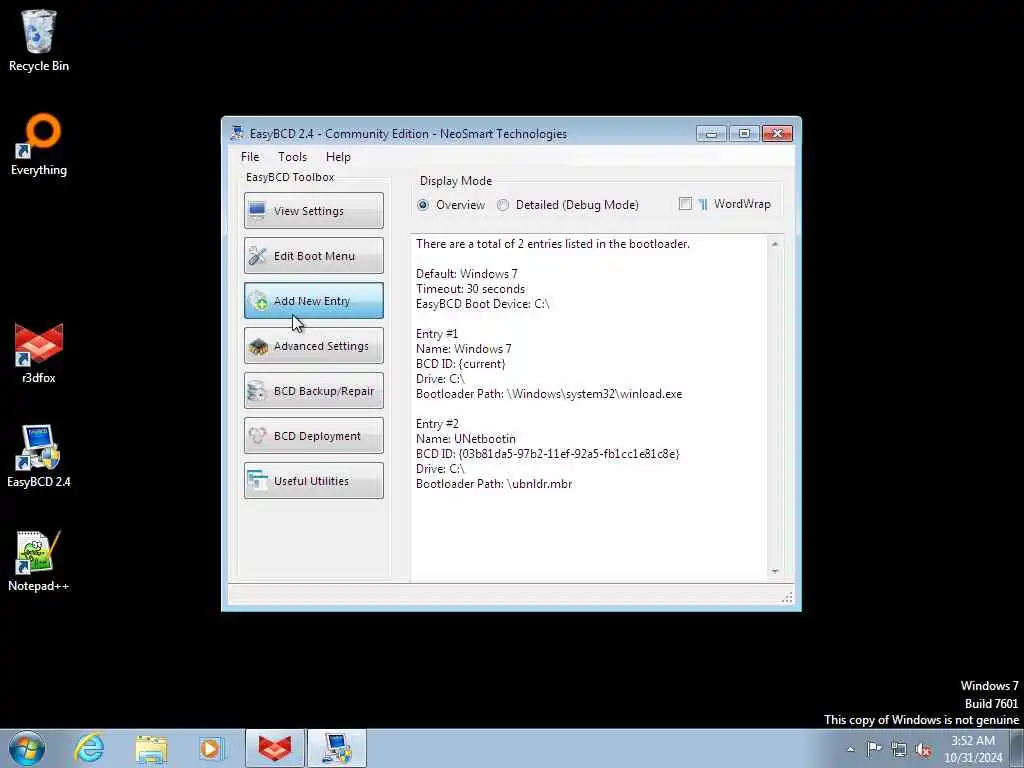Click the Show Desktop strip at the taskbar end
The height and width of the screenshot is (768, 1024).
1017,748
